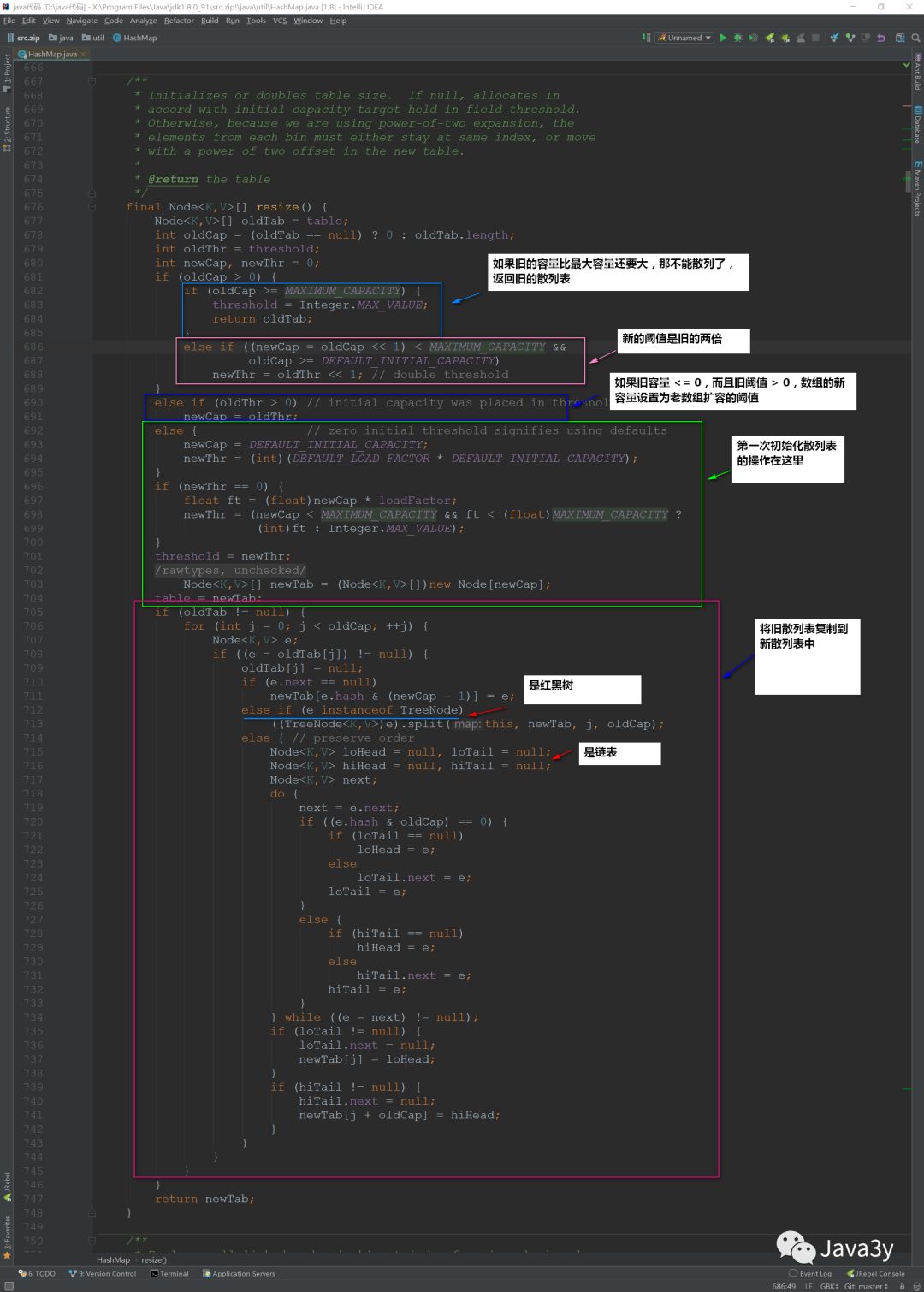Open the Terminal tool window
924x1292 pixels.
(x=169, y=1274)
